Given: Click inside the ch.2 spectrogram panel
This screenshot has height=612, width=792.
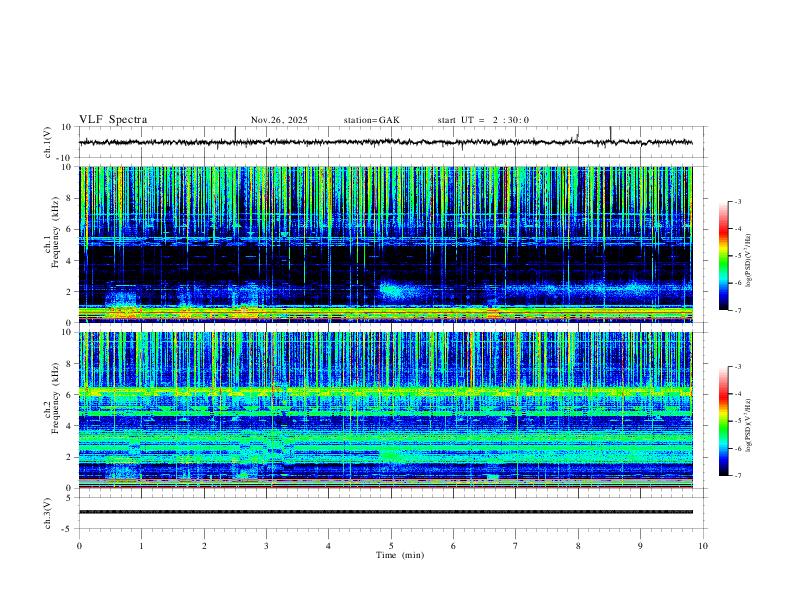Looking at the screenshot, I should pos(385,410).
